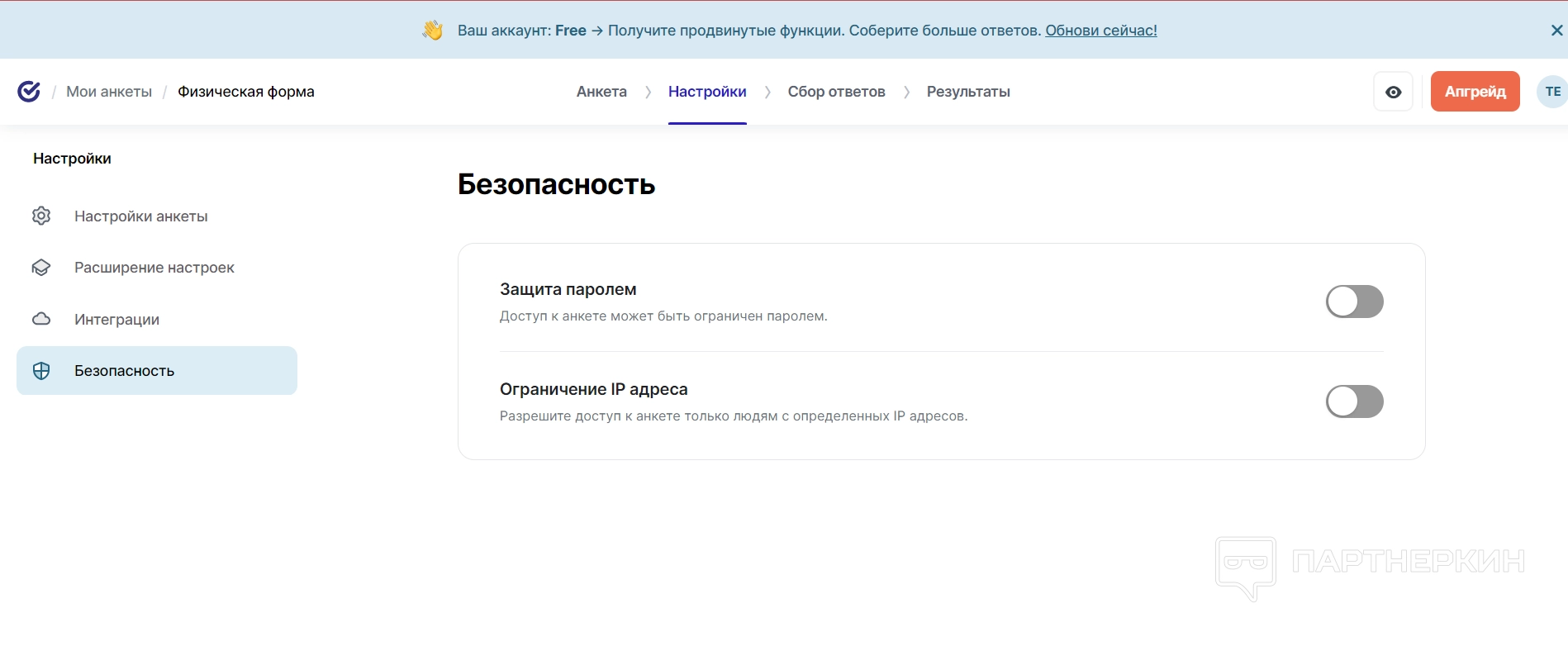Click the Защита паролем setting title
This screenshot has height=646, width=1568.
pos(568,289)
